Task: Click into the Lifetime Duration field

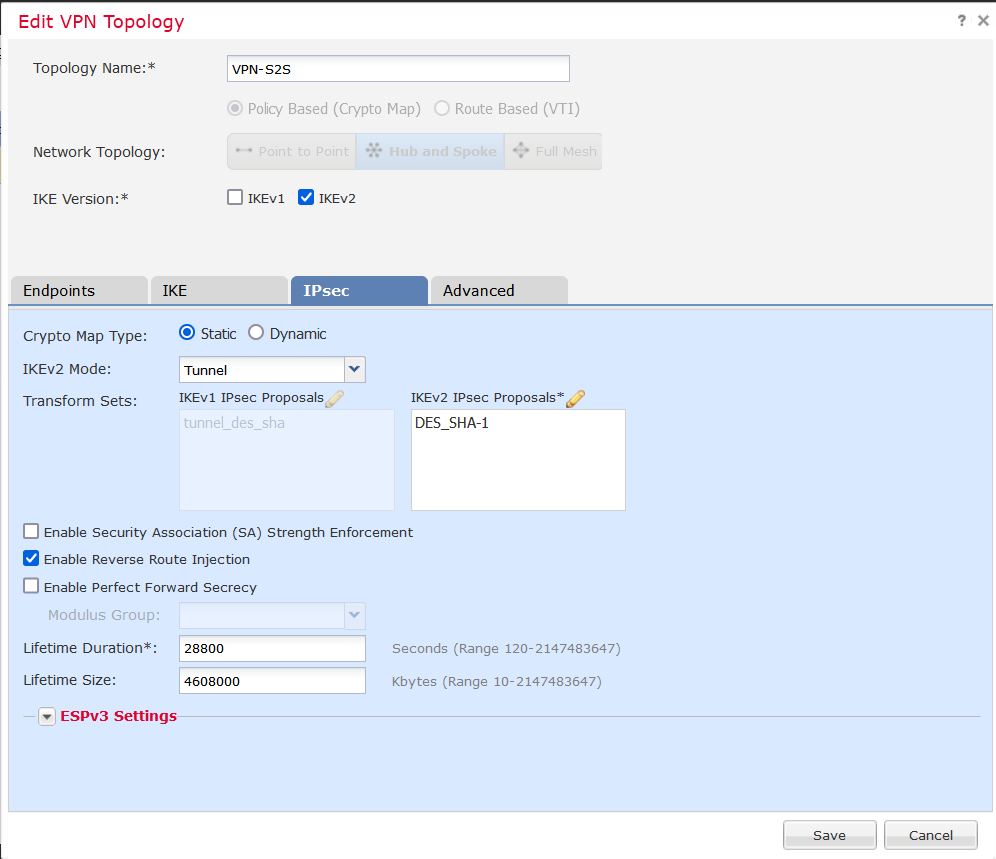Action: (x=272, y=648)
